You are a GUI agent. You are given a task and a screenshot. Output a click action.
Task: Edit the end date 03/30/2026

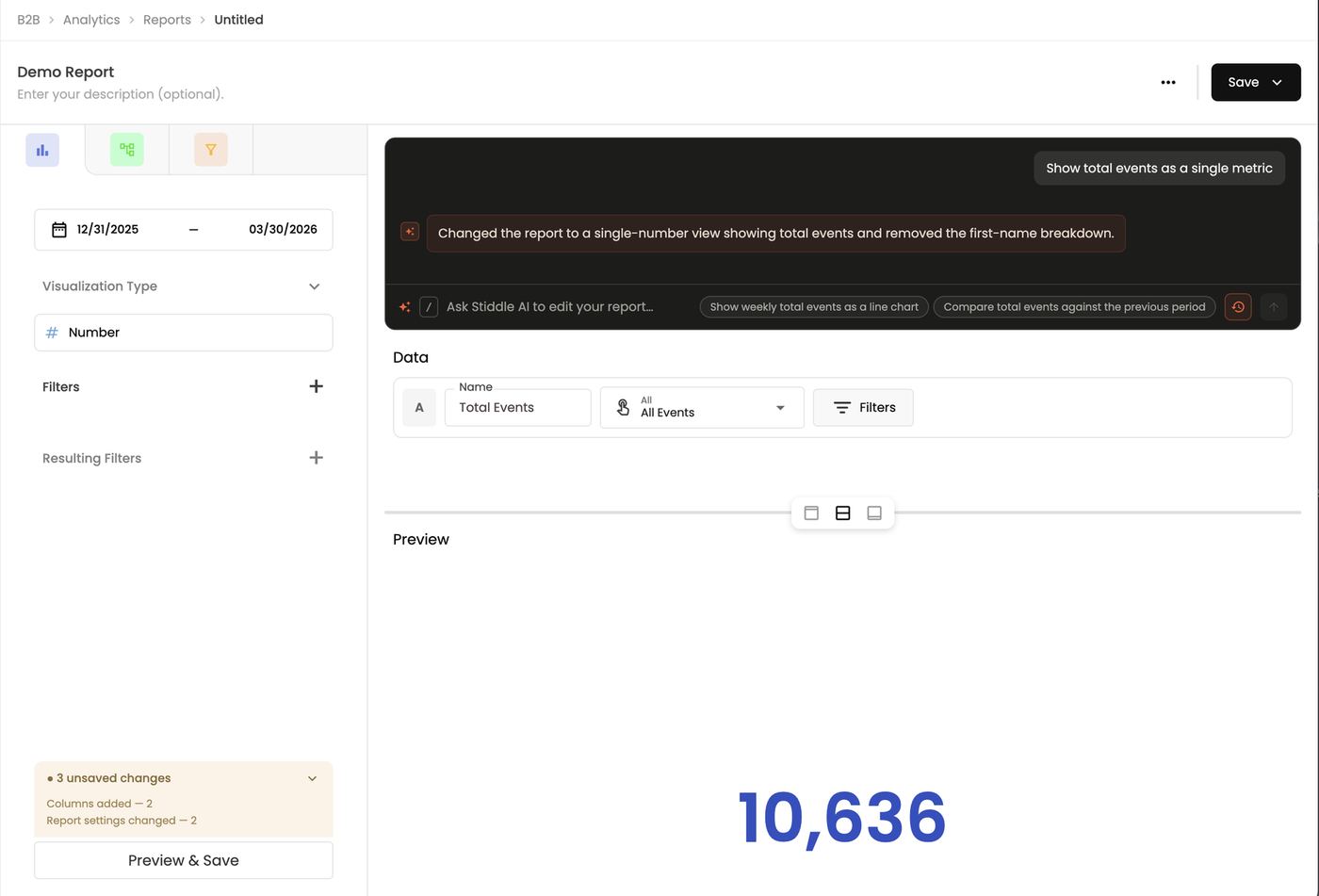[x=283, y=230]
